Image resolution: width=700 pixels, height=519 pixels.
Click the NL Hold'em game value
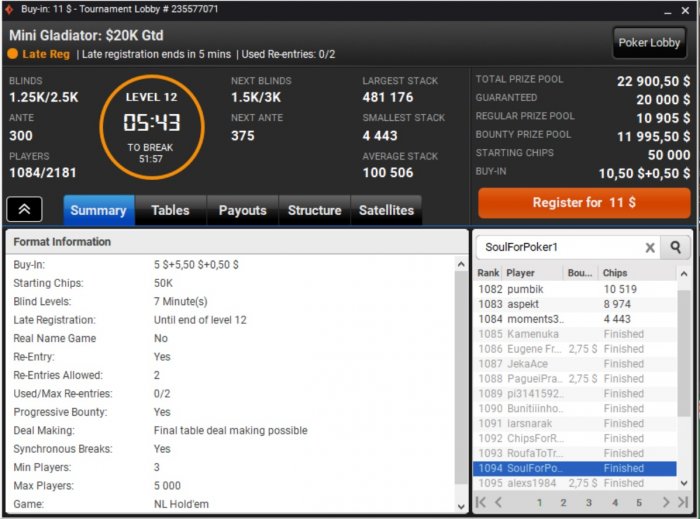coord(181,504)
